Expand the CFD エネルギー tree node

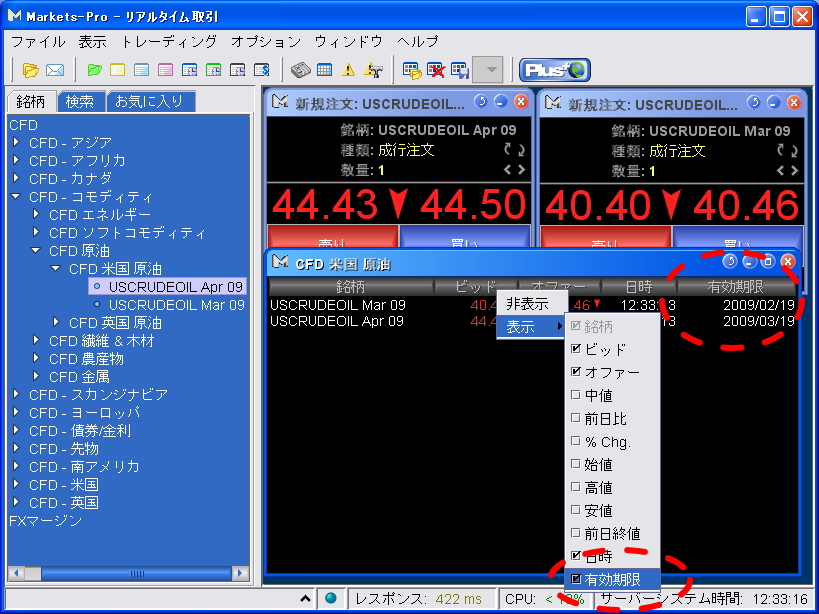click(36, 214)
